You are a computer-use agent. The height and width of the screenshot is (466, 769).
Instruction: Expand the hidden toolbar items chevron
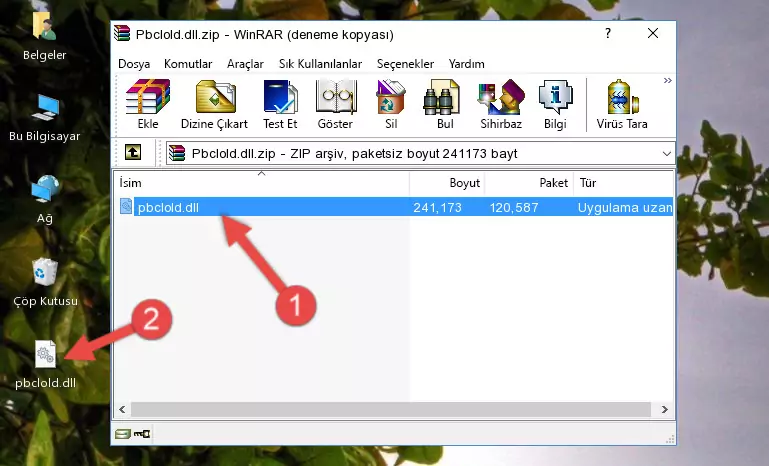coord(667,80)
